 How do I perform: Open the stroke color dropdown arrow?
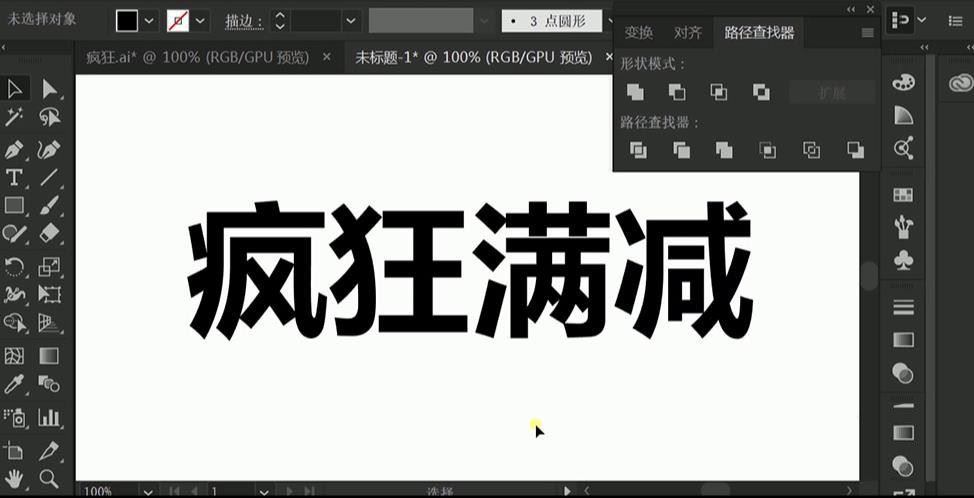click(200, 21)
